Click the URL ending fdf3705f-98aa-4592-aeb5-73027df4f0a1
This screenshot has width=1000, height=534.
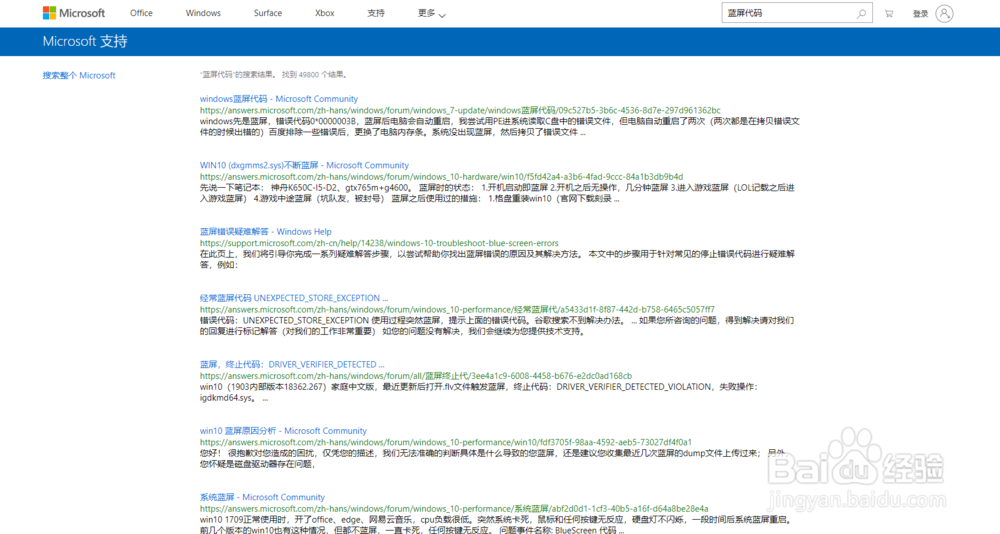click(446, 442)
